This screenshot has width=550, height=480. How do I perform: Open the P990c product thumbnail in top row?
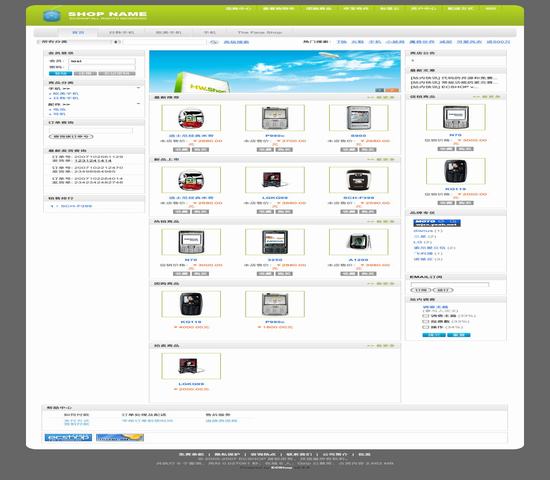click(x=275, y=118)
